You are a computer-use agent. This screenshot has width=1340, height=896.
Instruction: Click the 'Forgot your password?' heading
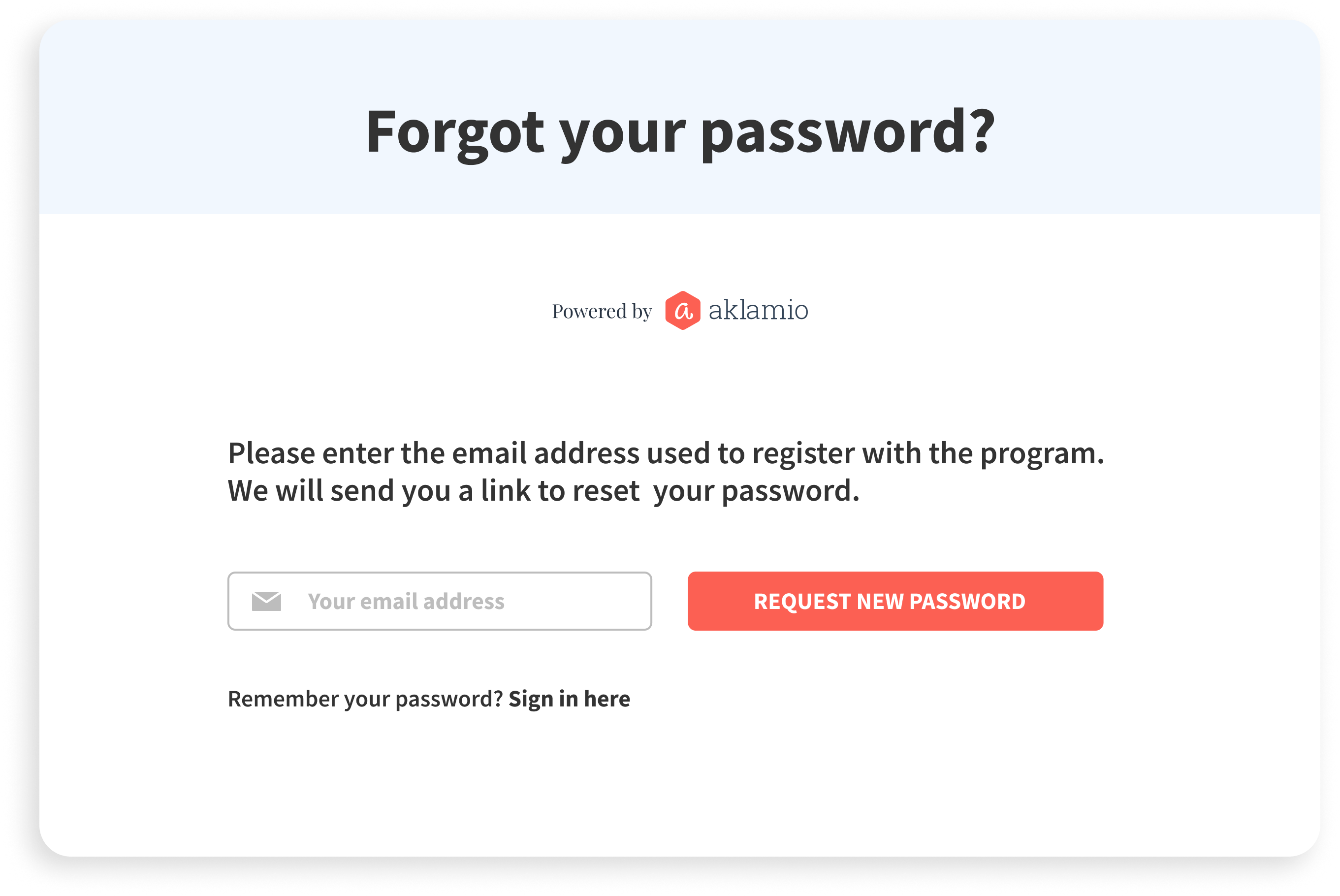[x=680, y=132]
